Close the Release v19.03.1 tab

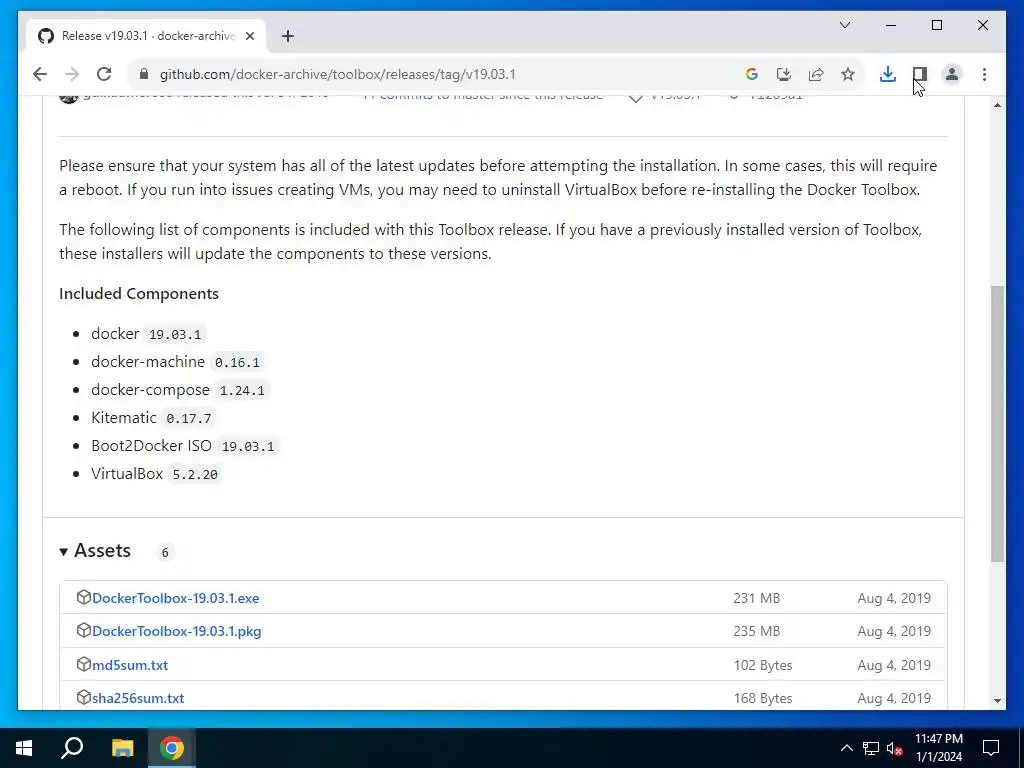(x=249, y=36)
